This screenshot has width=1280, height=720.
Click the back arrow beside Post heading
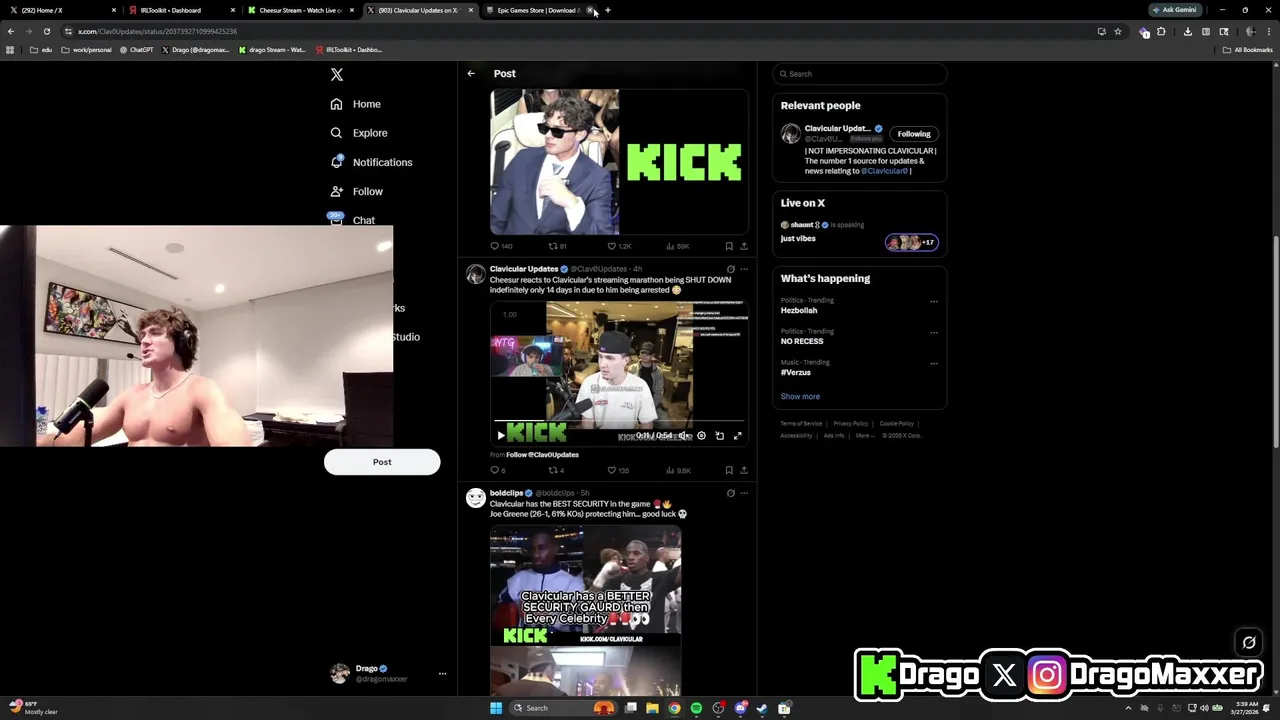(x=471, y=73)
